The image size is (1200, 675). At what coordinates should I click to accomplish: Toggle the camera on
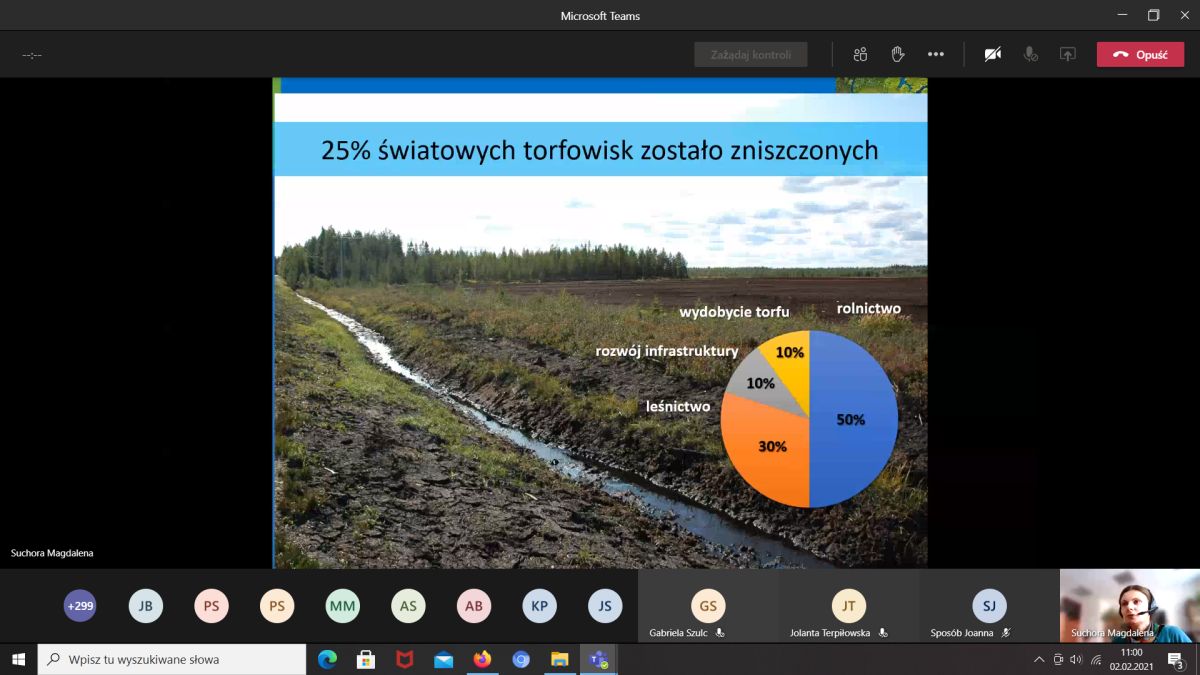992,55
